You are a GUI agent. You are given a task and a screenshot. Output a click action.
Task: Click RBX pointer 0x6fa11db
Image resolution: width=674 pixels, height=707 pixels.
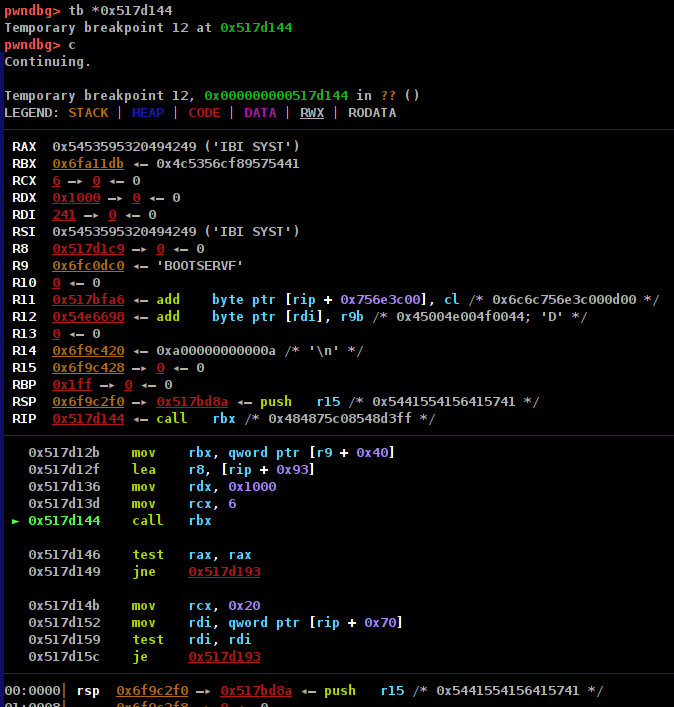[x=88, y=164]
